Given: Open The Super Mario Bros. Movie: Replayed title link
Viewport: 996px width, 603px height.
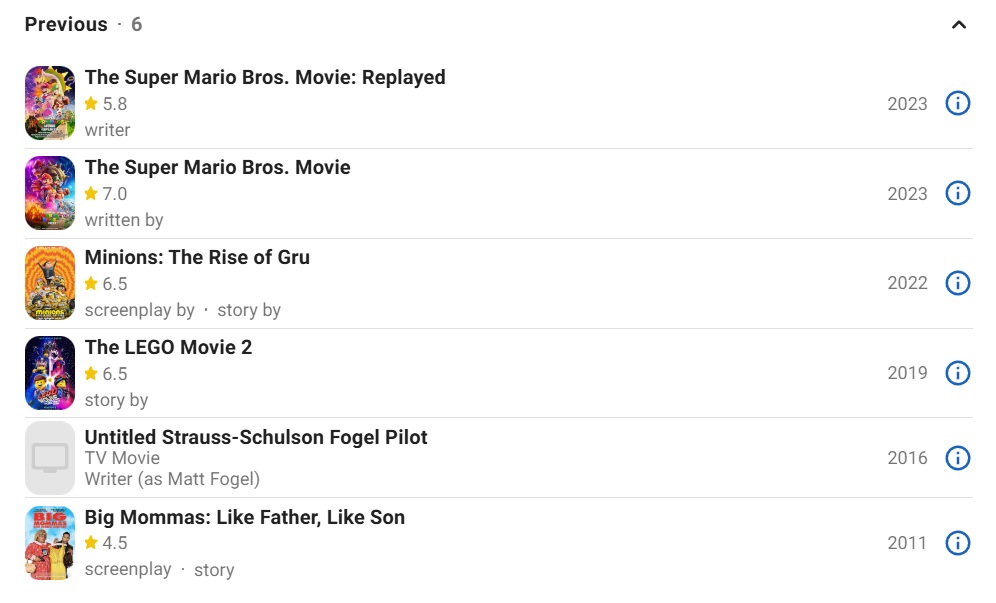Looking at the screenshot, I should [265, 78].
